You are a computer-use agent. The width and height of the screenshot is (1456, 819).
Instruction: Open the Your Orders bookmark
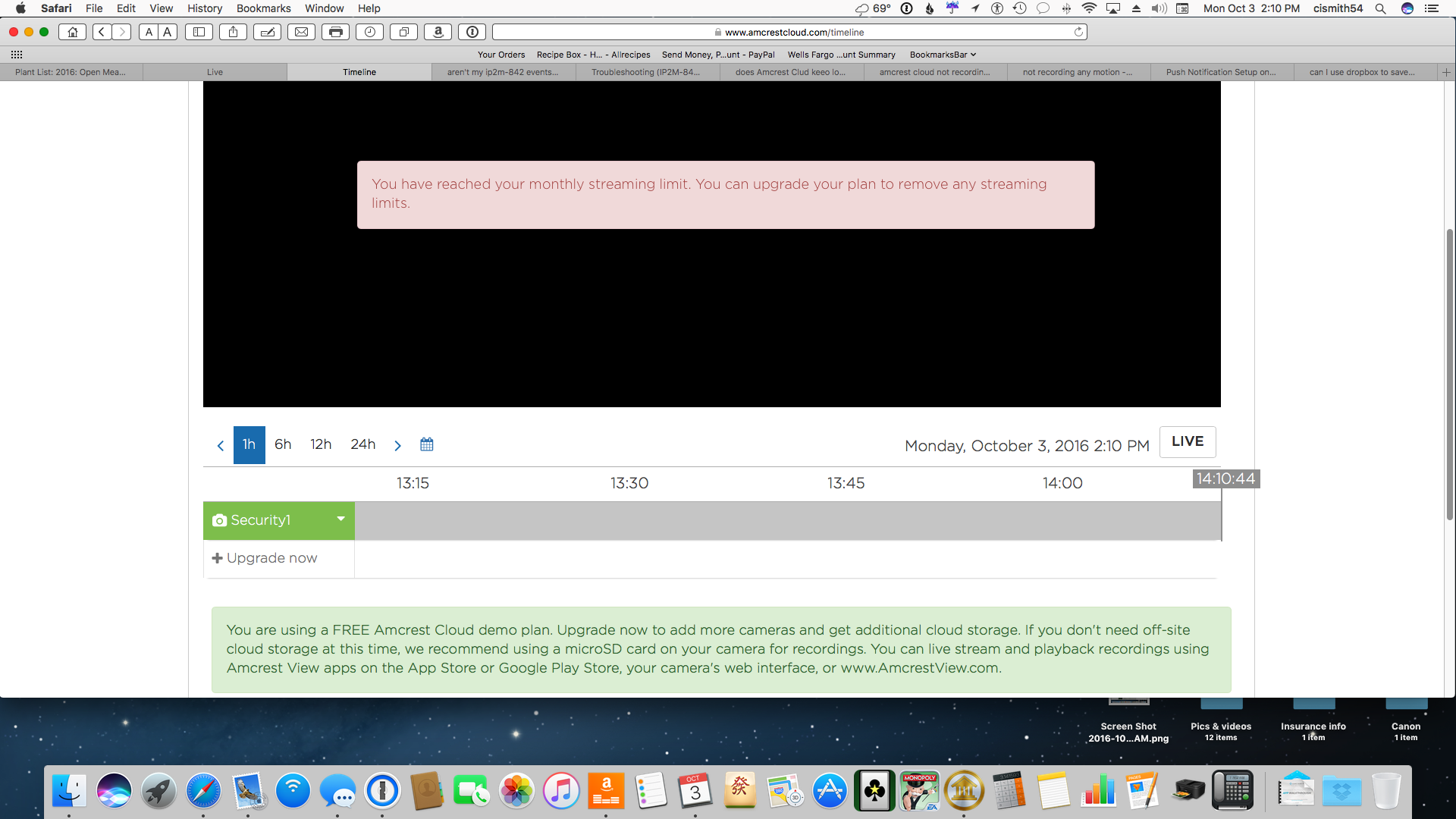[501, 55]
